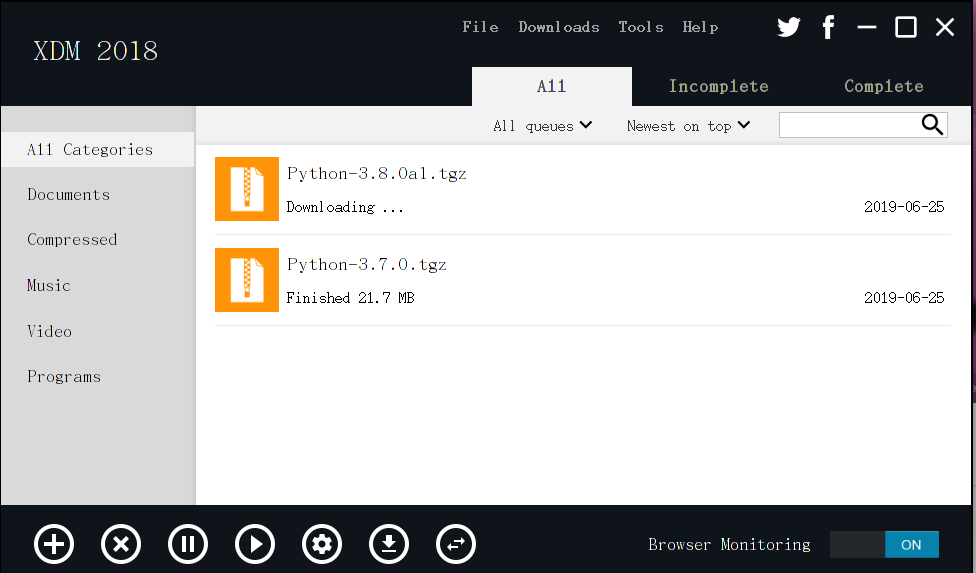Select the Python-3.7.0.tgz file name

pyautogui.click(x=367, y=265)
